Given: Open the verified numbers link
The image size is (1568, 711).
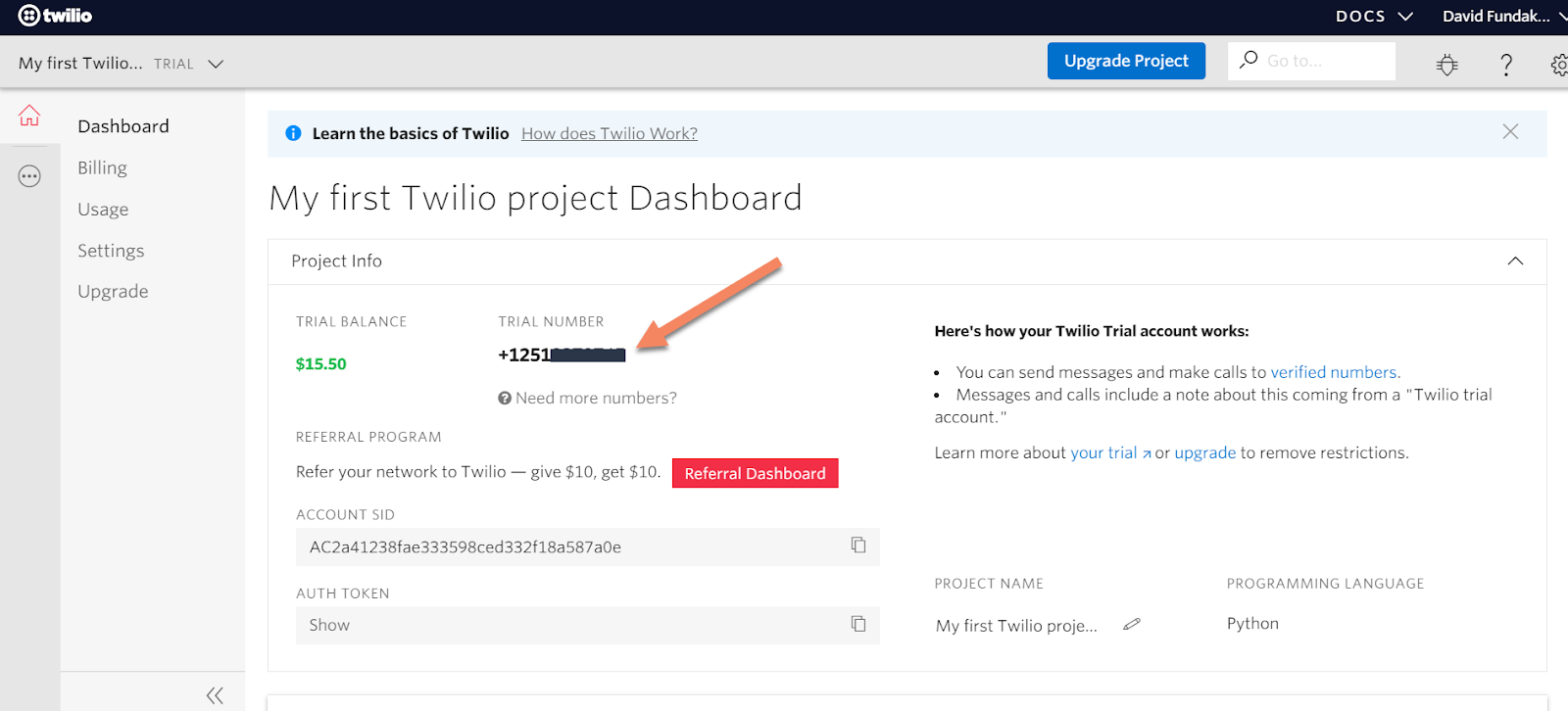Looking at the screenshot, I should coord(1334,372).
